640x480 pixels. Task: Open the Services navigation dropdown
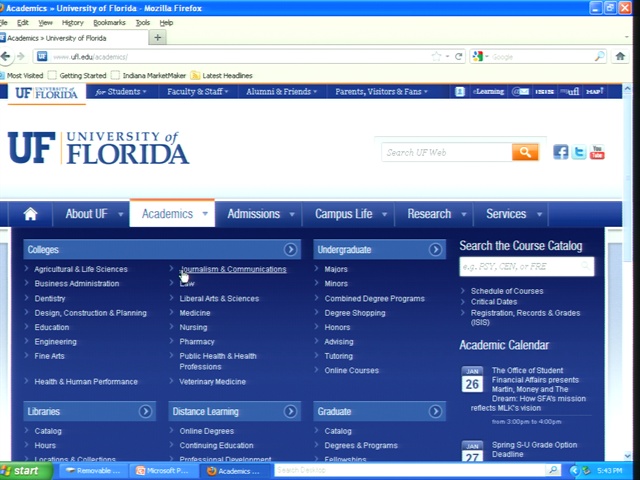[x=513, y=214]
